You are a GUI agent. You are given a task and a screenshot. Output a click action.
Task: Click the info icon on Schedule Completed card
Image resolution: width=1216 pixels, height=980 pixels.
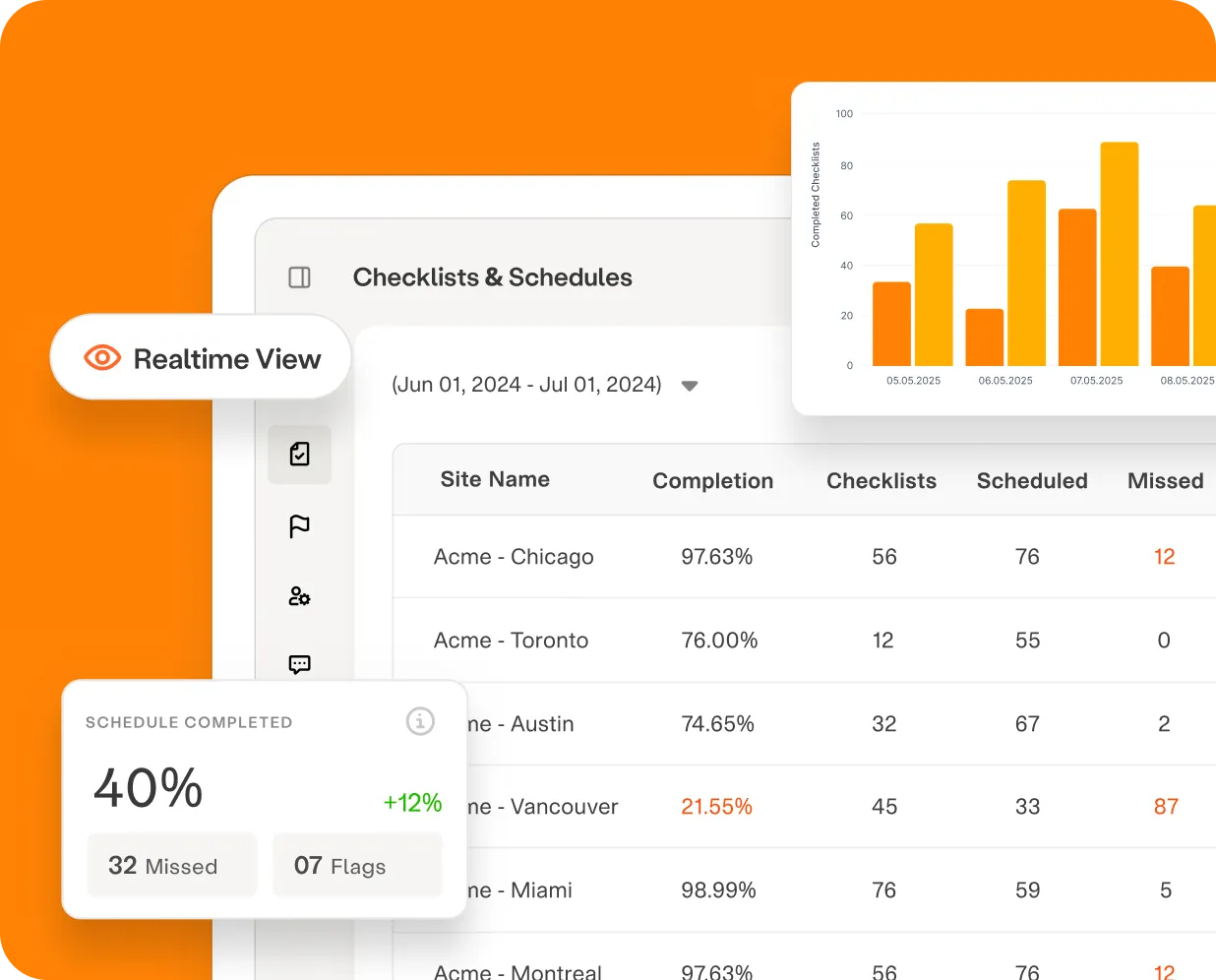pyautogui.click(x=420, y=721)
